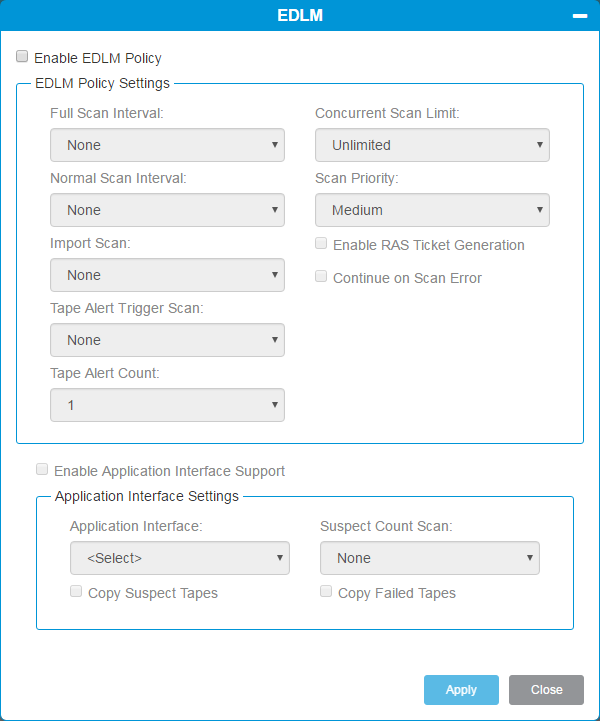Toggle Enable RAS Ticket Generation
This screenshot has width=600, height=721.
tap(321, 244)
